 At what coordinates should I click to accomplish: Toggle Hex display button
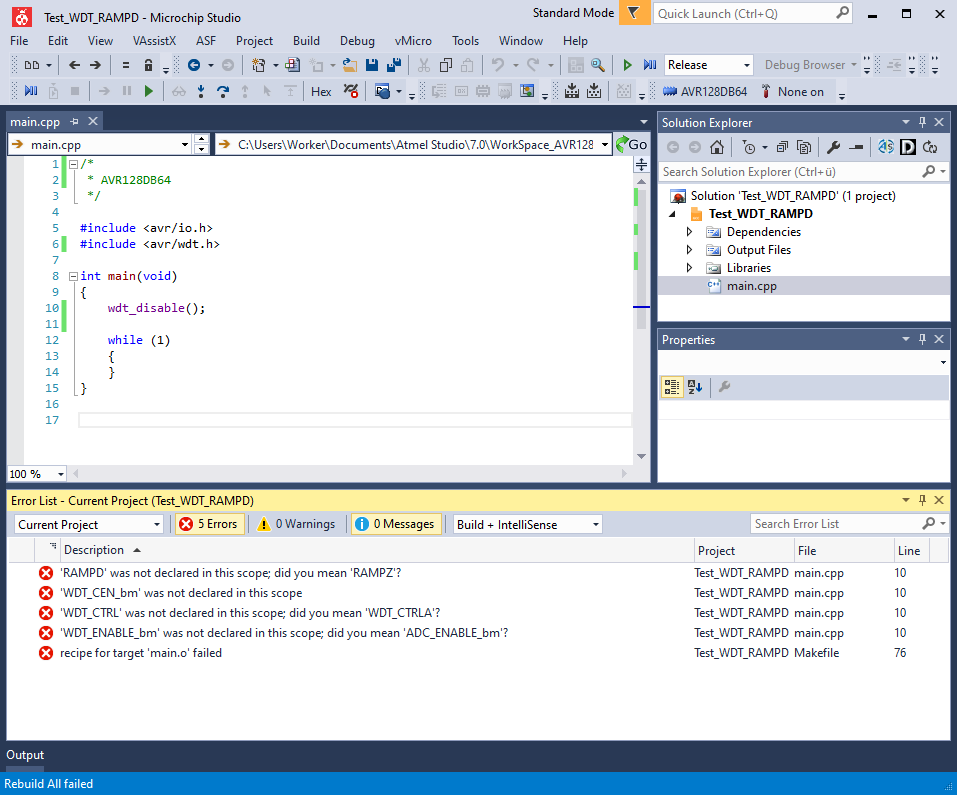pyautogui.click(x=321, y=92)
